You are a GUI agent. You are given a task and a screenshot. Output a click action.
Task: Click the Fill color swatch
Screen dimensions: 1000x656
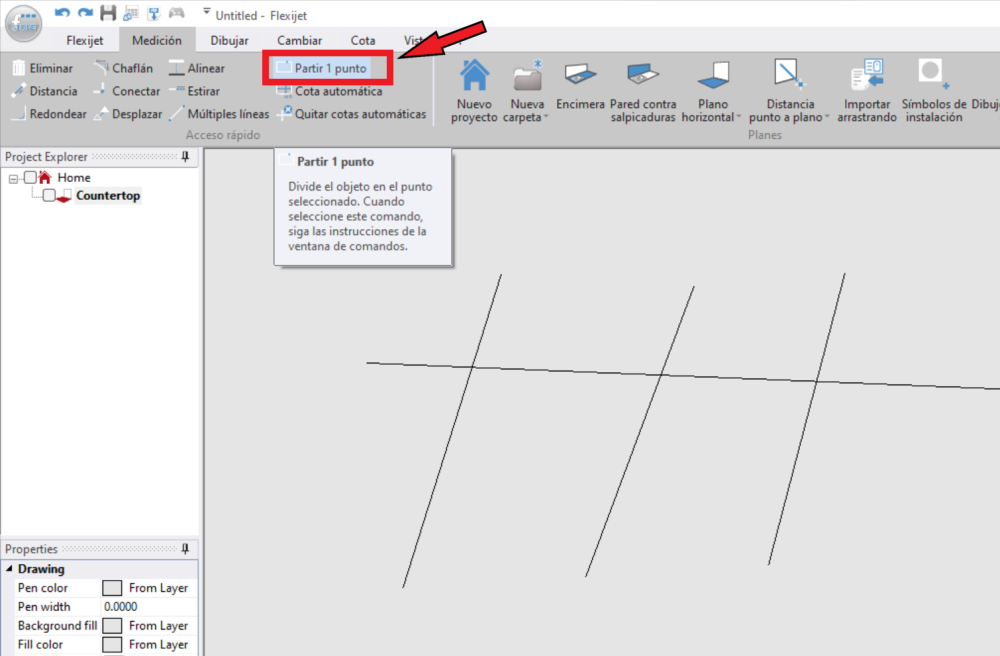pyautogui.click(x=112, y=645)
